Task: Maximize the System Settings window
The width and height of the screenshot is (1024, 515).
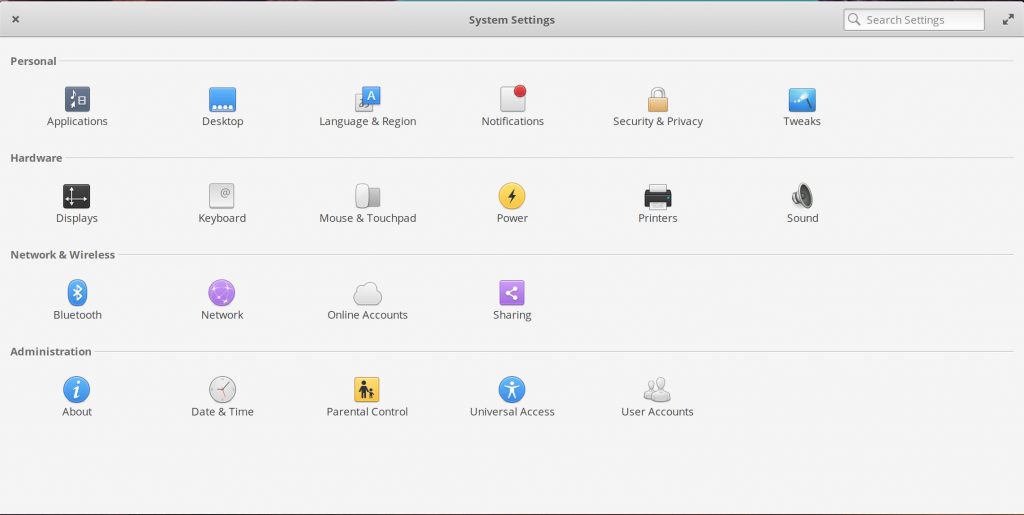Action: pos(1008,20)
